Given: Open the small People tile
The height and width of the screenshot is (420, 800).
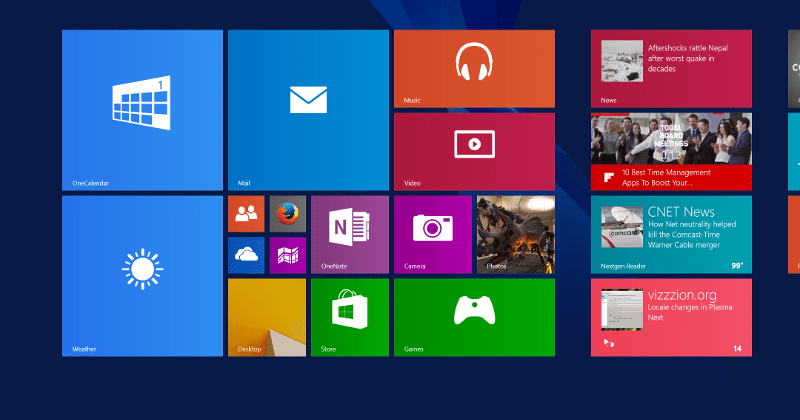Looking at the screenshot, I should tap(246, 213).
